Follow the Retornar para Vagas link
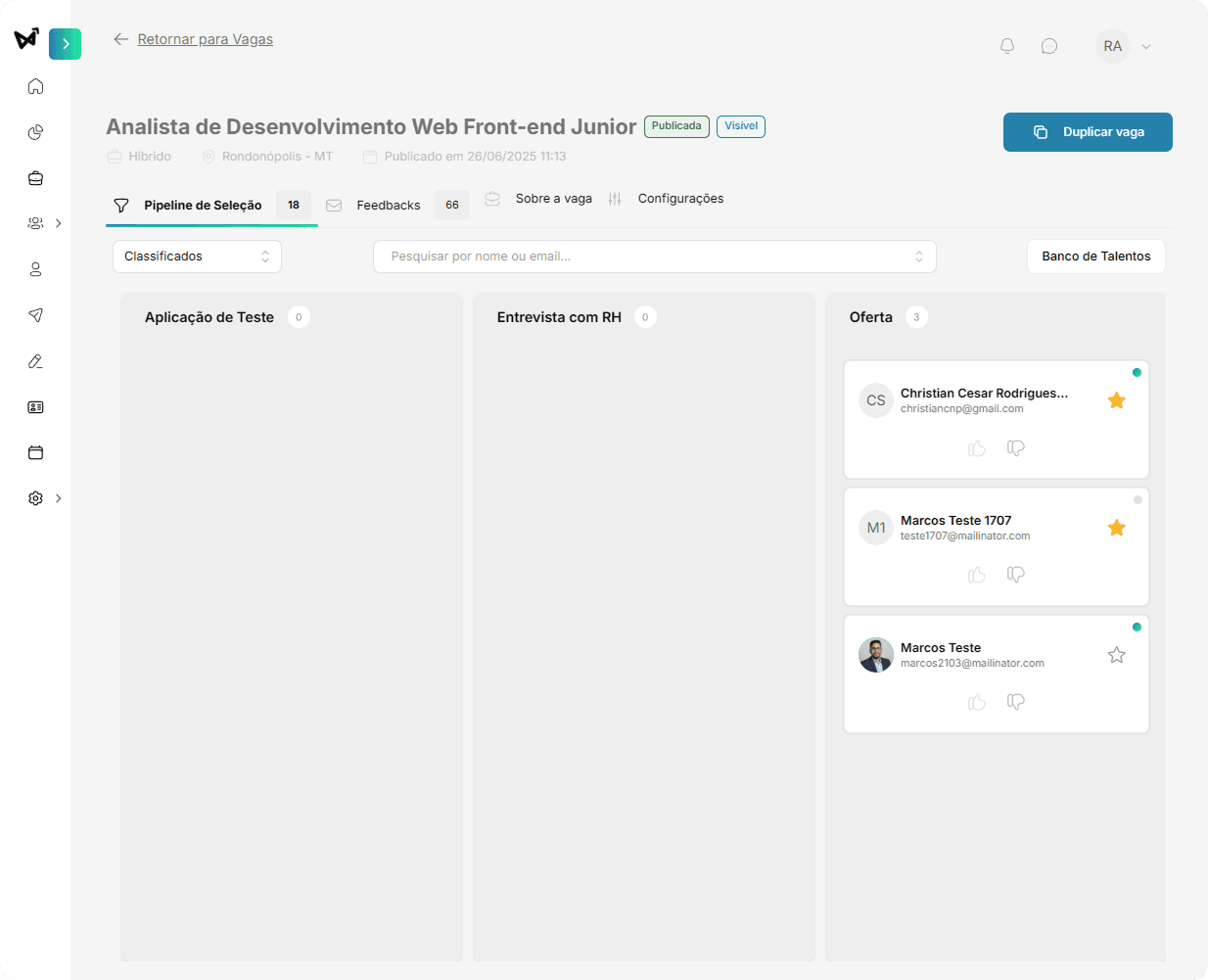Image resolution: width=1208 pixels, height=980 pixels. click(205, 39)
